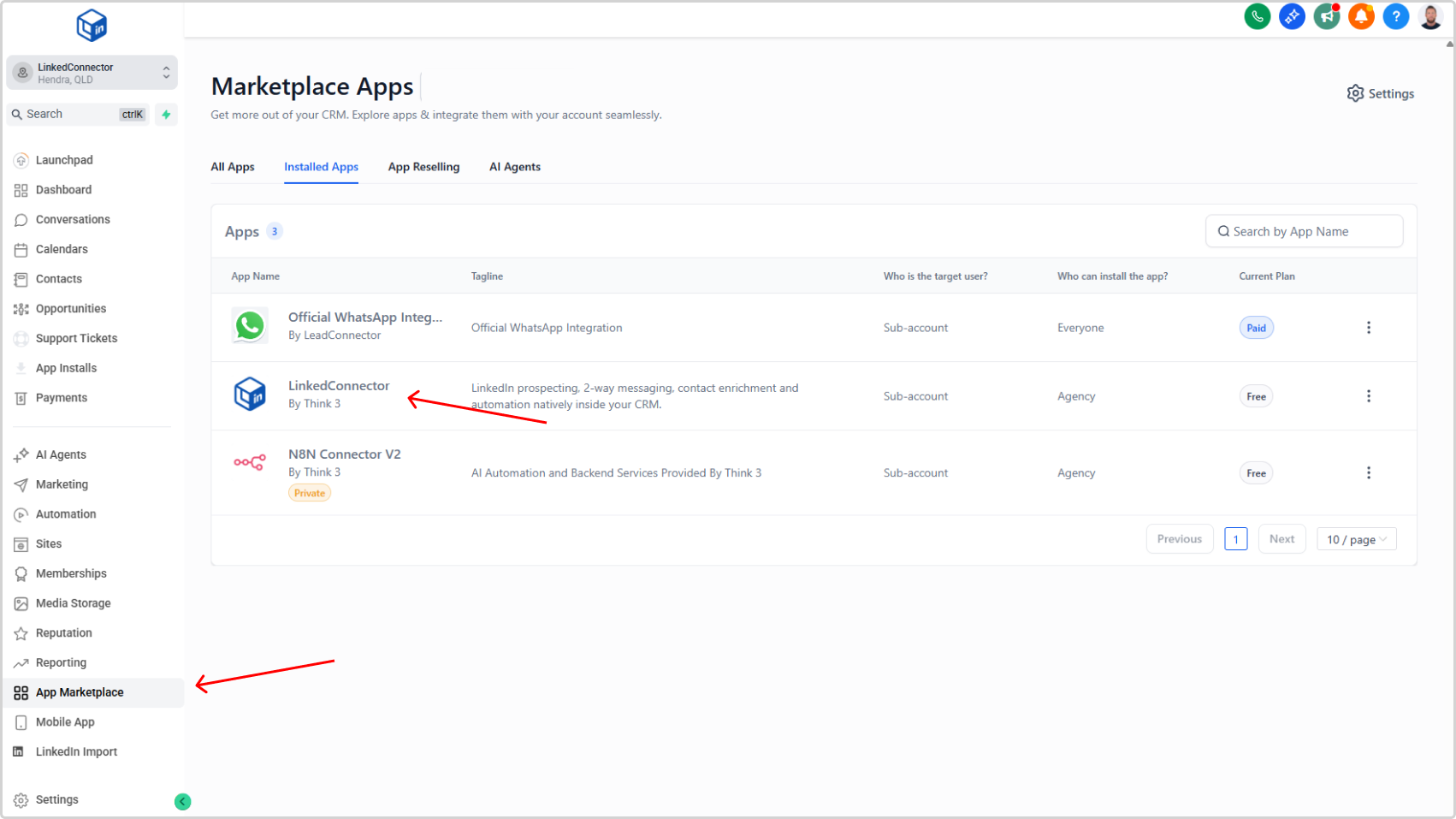The height and width of the screenshot is (819, 1456).
Task: Click the WhatsApp app logo
Action: [x=250, y=326]
